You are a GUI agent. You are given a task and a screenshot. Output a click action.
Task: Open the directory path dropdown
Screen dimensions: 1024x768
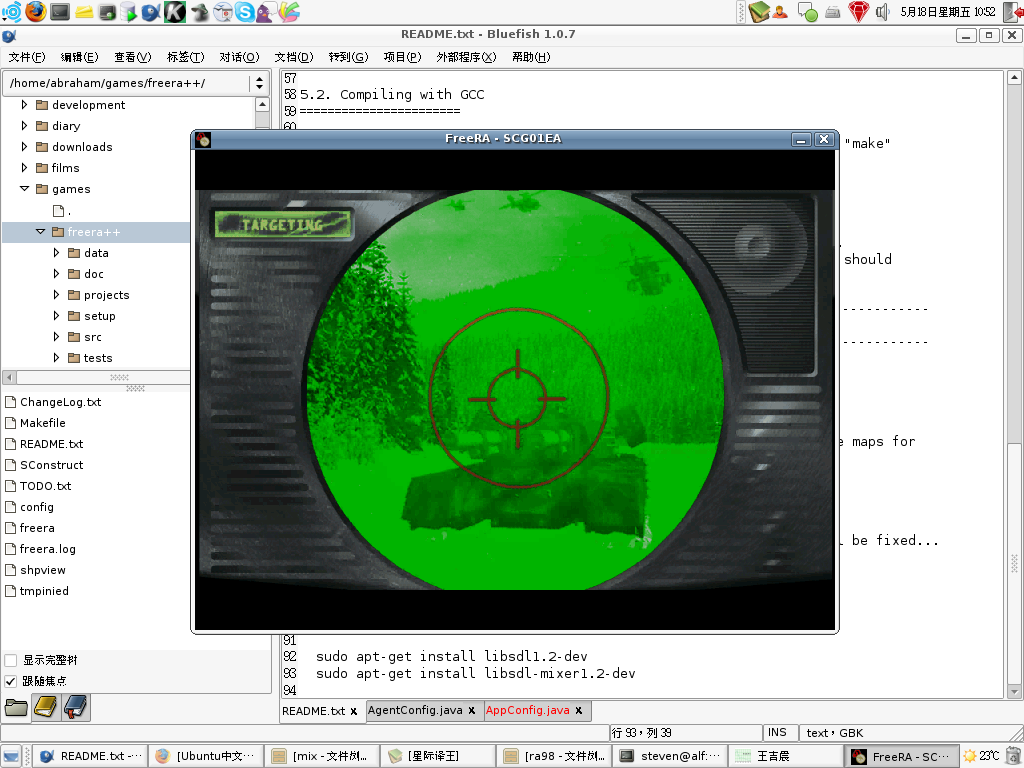[x=259, y=83]
